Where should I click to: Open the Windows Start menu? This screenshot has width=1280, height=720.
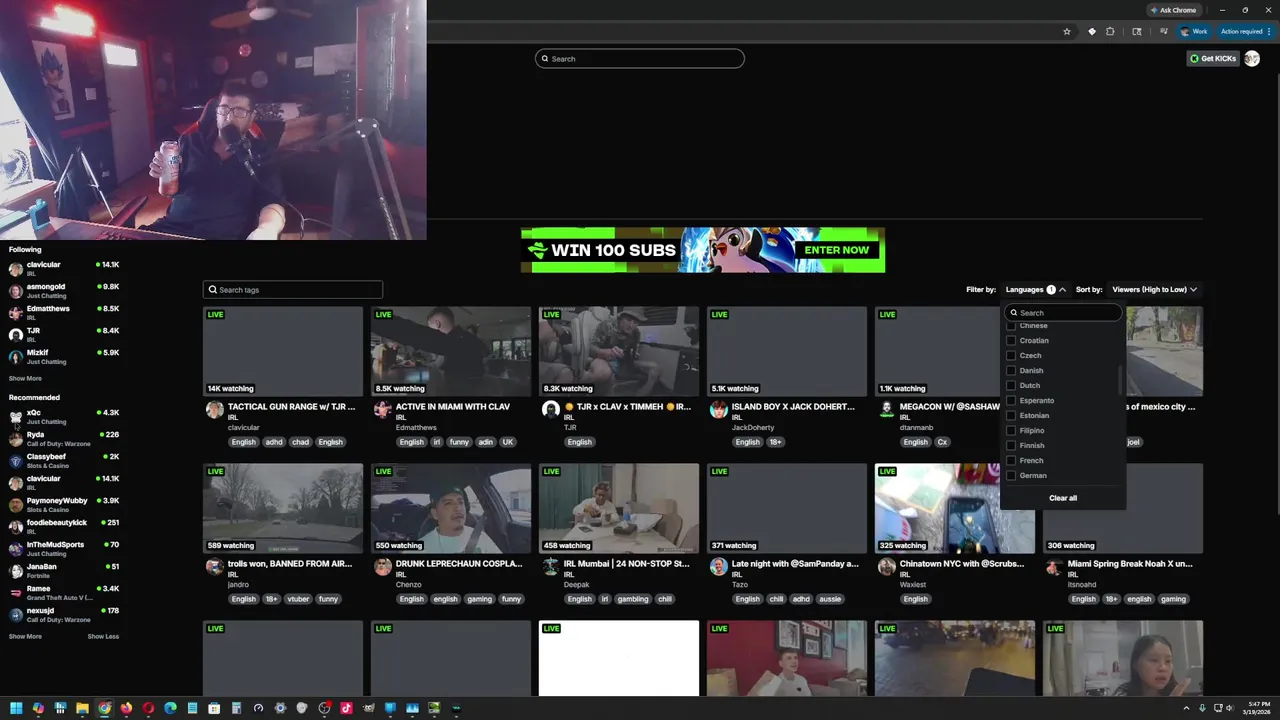(x=16, y=708)
